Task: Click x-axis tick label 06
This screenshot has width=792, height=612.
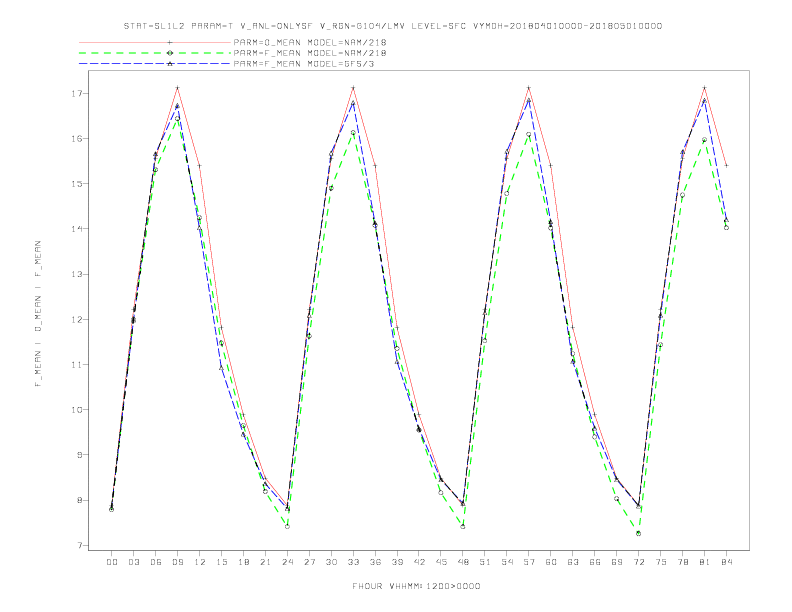Action: point(156,562)
